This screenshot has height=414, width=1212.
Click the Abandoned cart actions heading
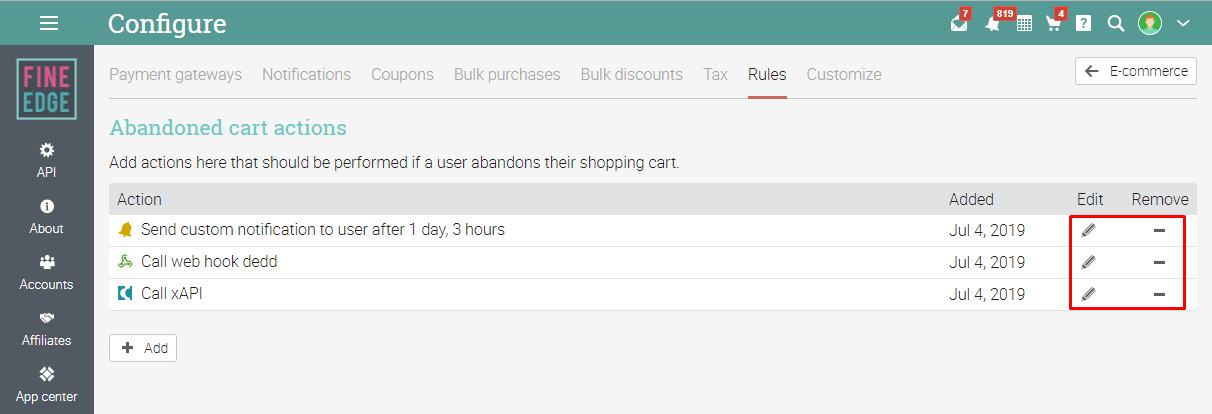click(228, 128)
